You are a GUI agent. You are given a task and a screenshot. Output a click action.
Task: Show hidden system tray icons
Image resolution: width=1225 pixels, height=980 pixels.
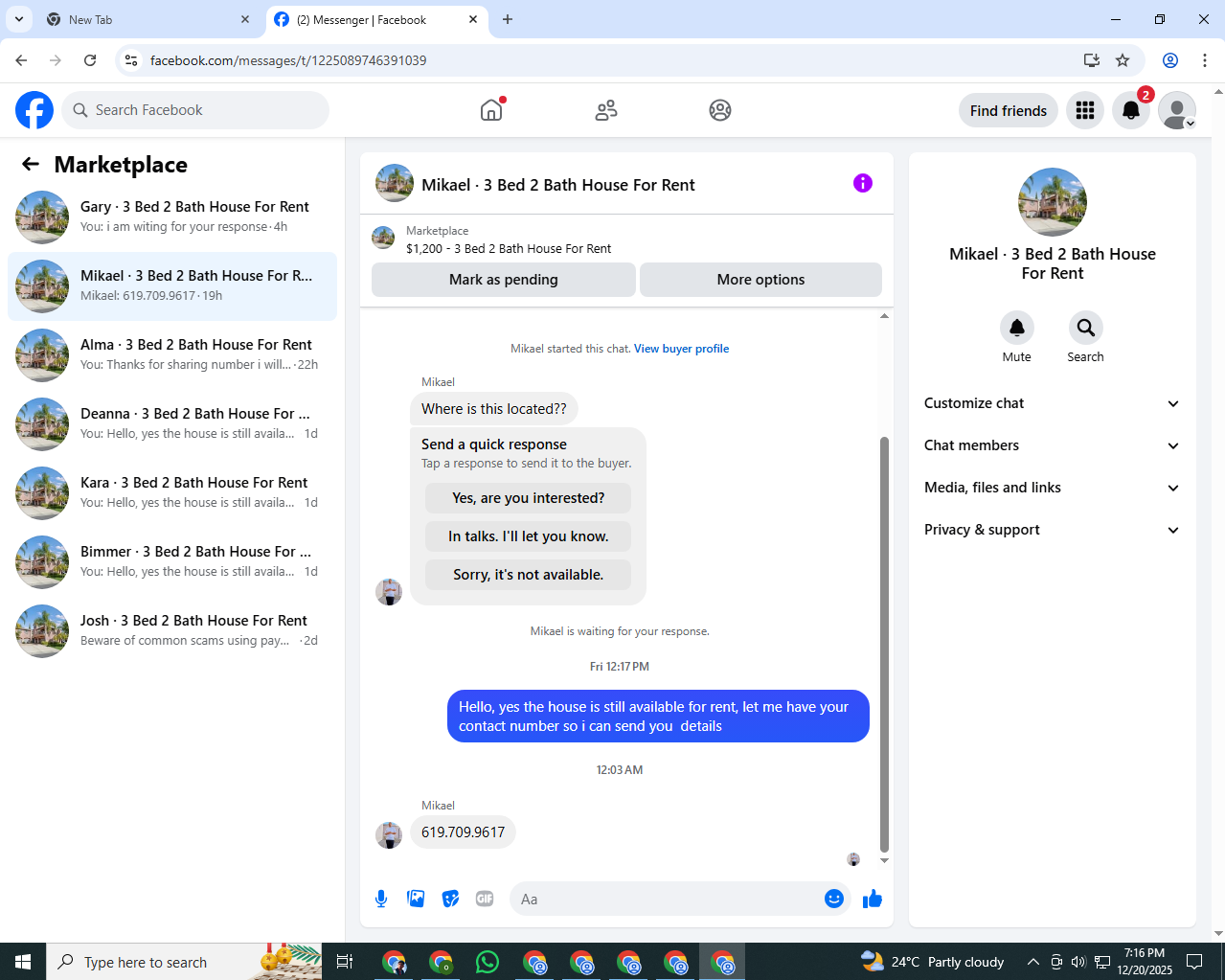click(1032, 962)
